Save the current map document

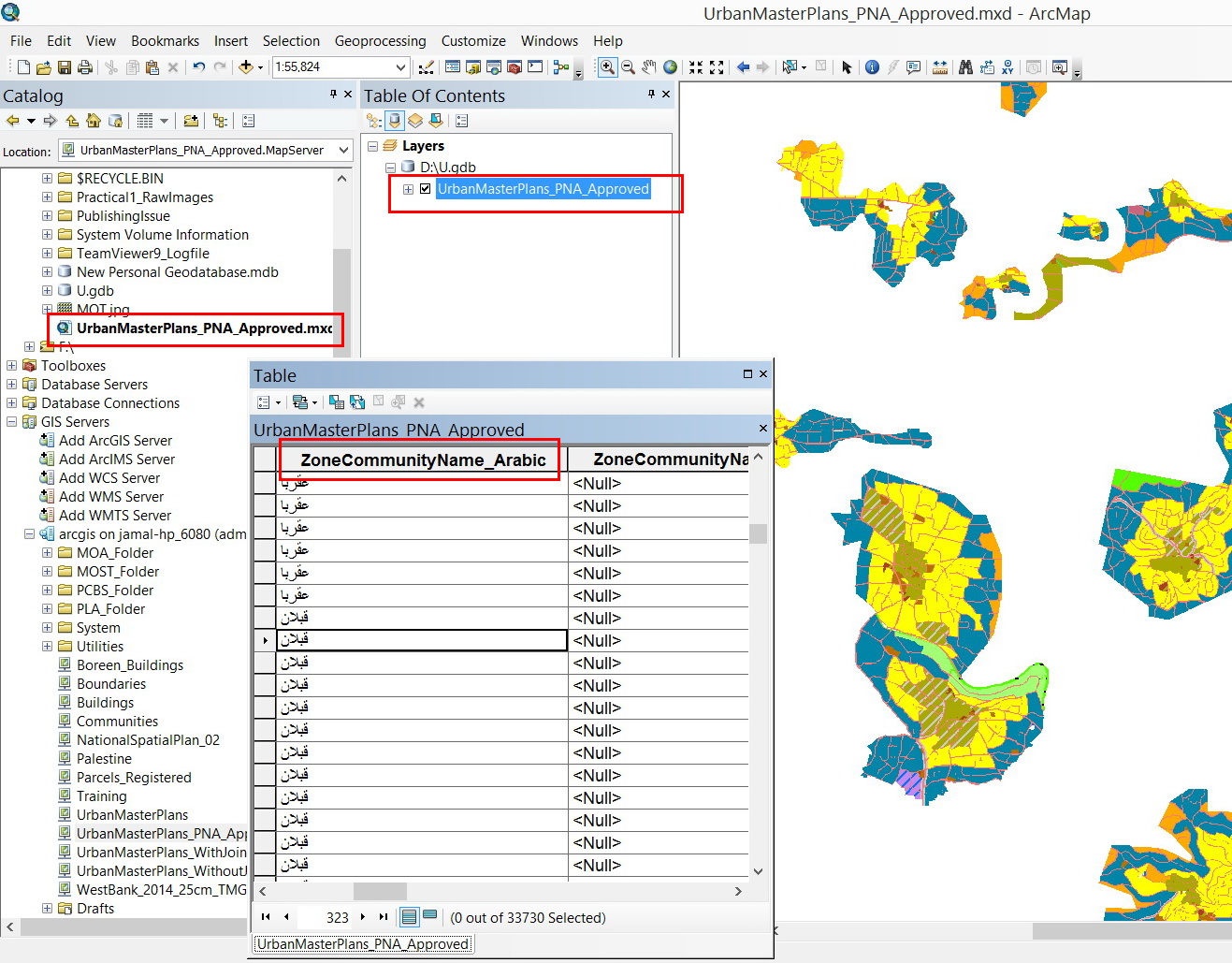[x=65, y=67]
